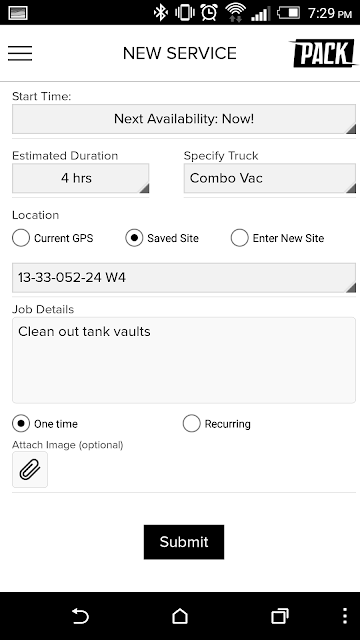Open the recent apps switcher
This screenshot has height=640, width=360.
coord(280,616)
